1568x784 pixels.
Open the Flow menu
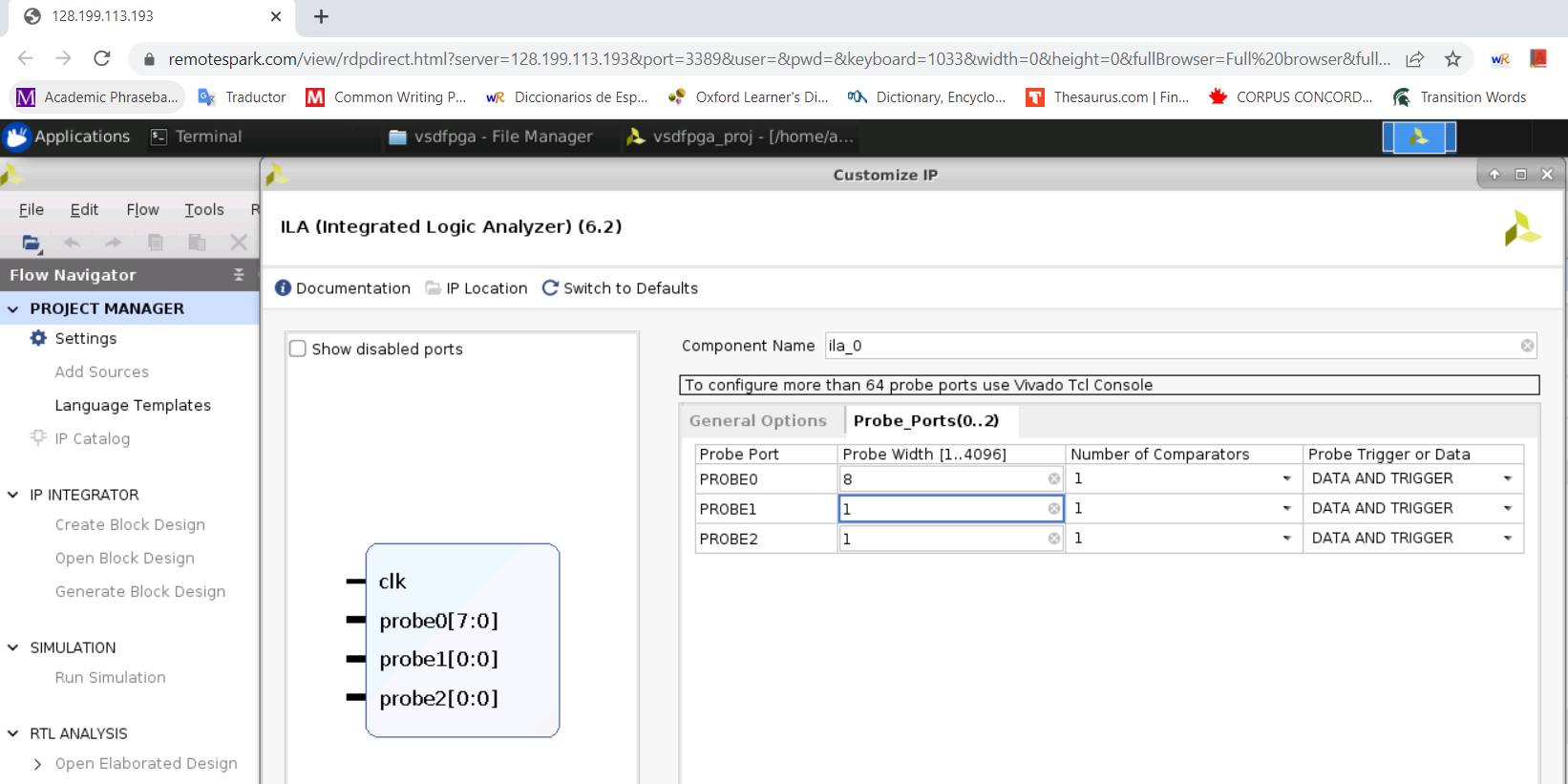click(x=142, y=209)
